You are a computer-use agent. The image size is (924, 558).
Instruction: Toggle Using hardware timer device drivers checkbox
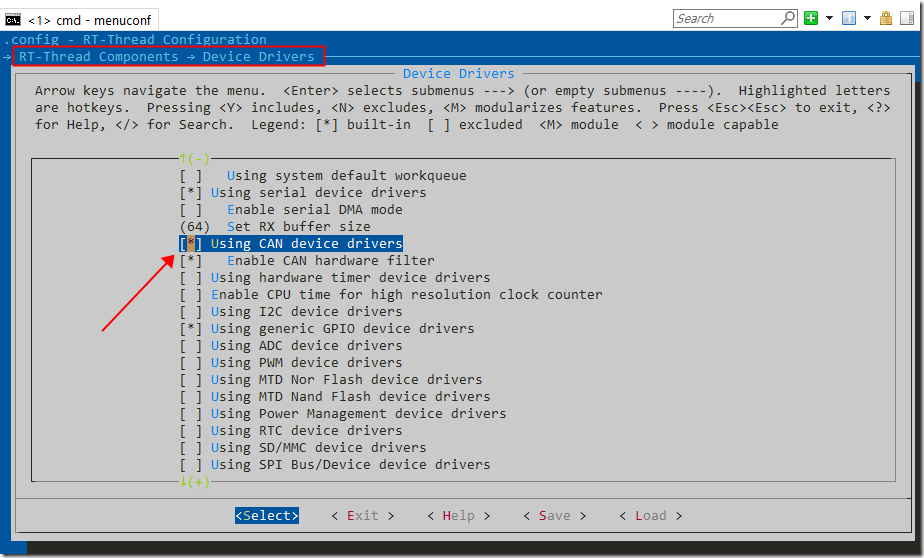[190, 278]
